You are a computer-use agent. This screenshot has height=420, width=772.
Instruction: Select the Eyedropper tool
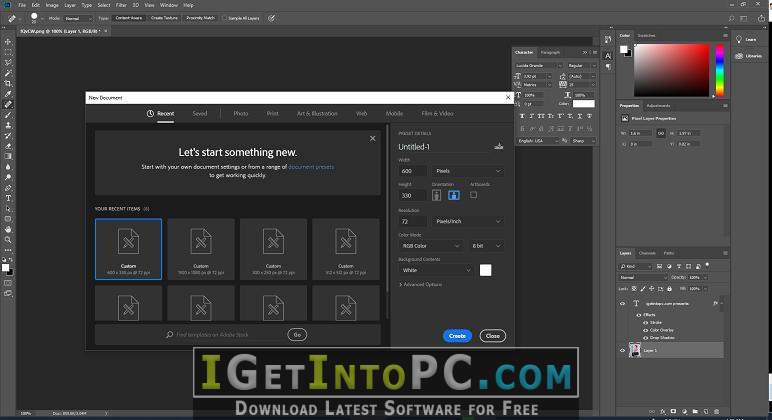pos(8,94)
